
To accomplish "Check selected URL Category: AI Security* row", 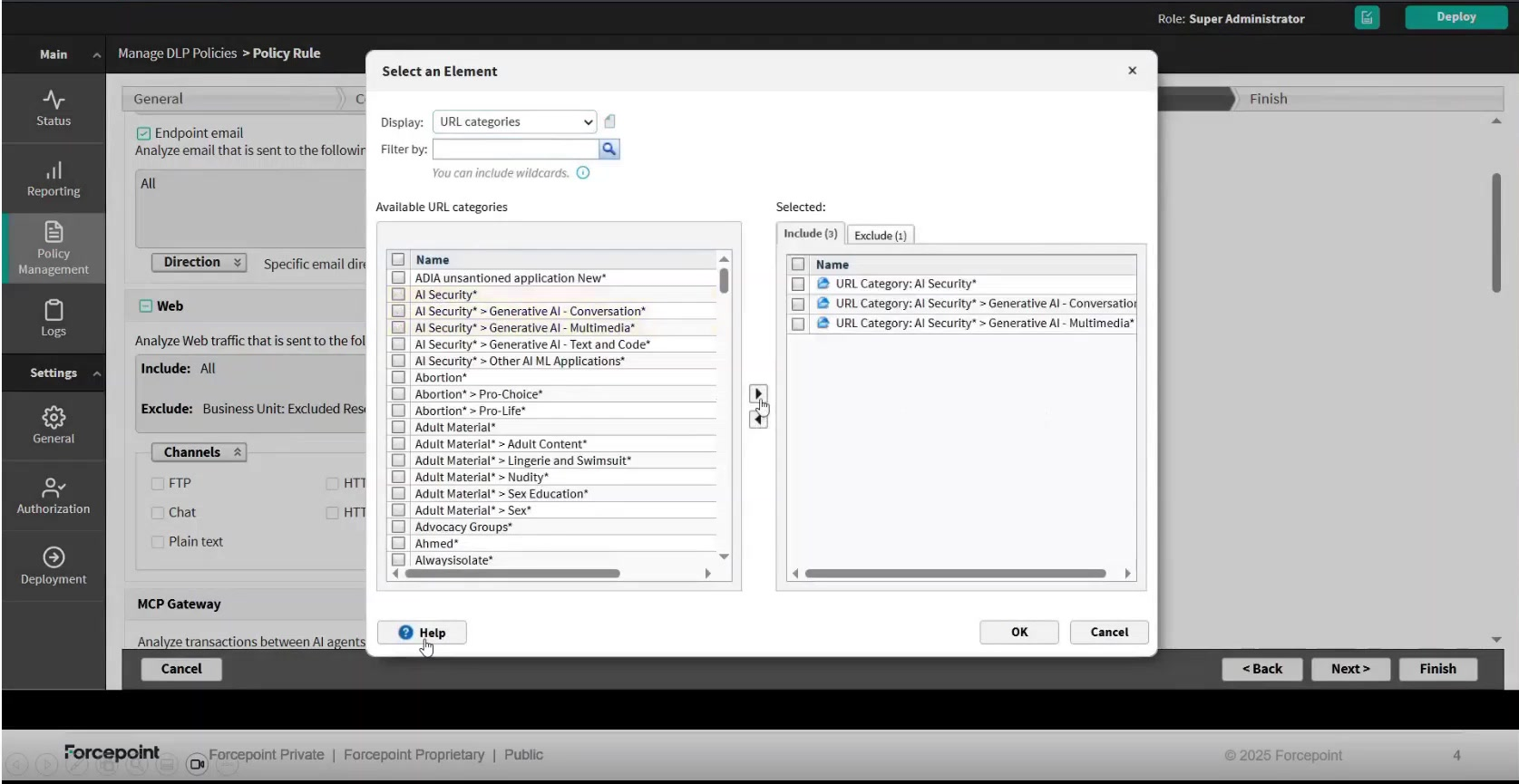I will [x=798, y=284].
